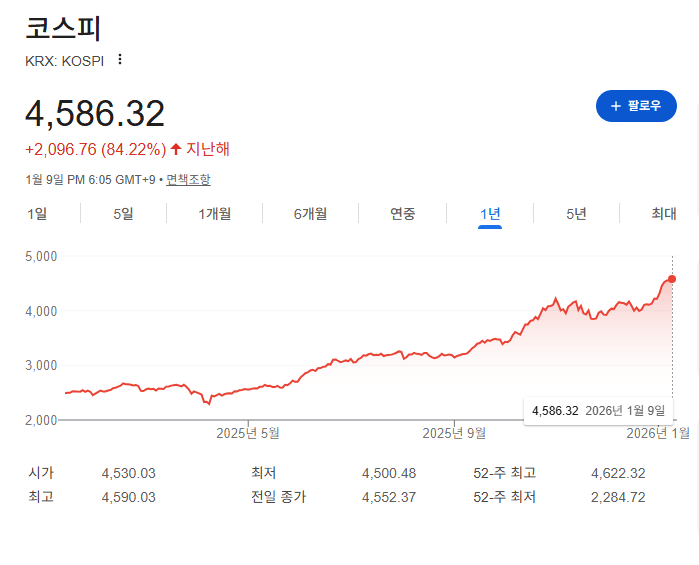Click the 2025년 5월 axis label

coord(248,433)
